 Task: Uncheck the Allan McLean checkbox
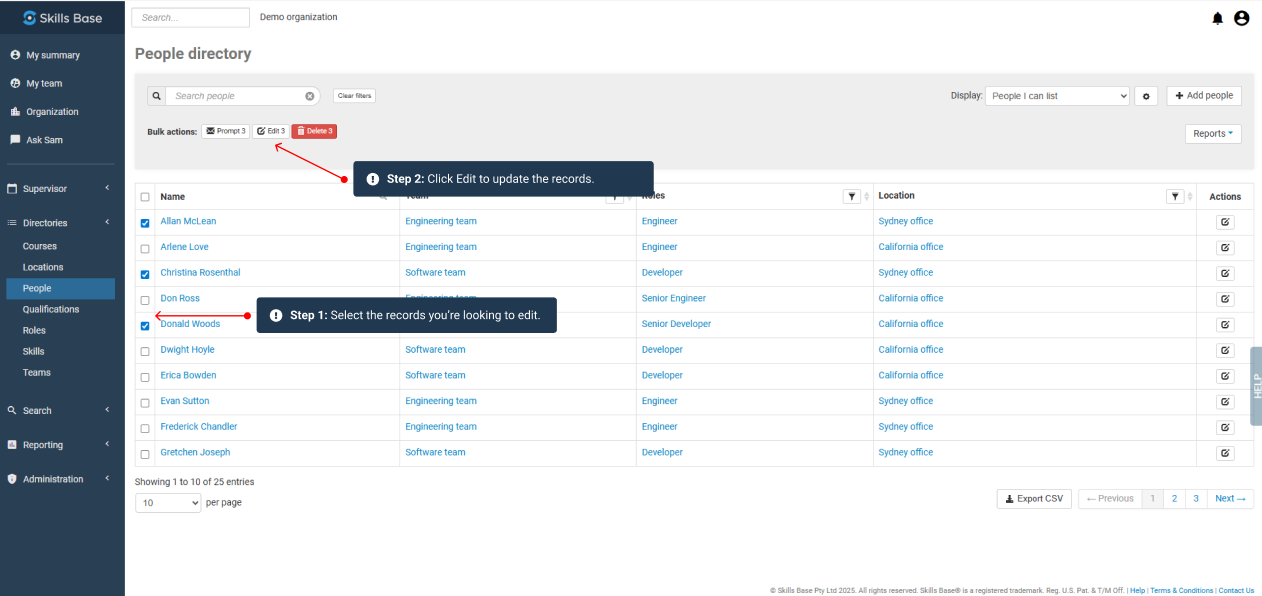pyautogui.click(x=145, y=223)
